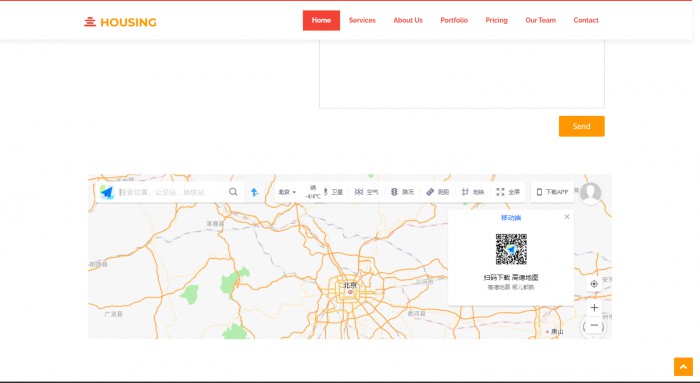
Task: Open route directions arrow icon
Action: 254,192
